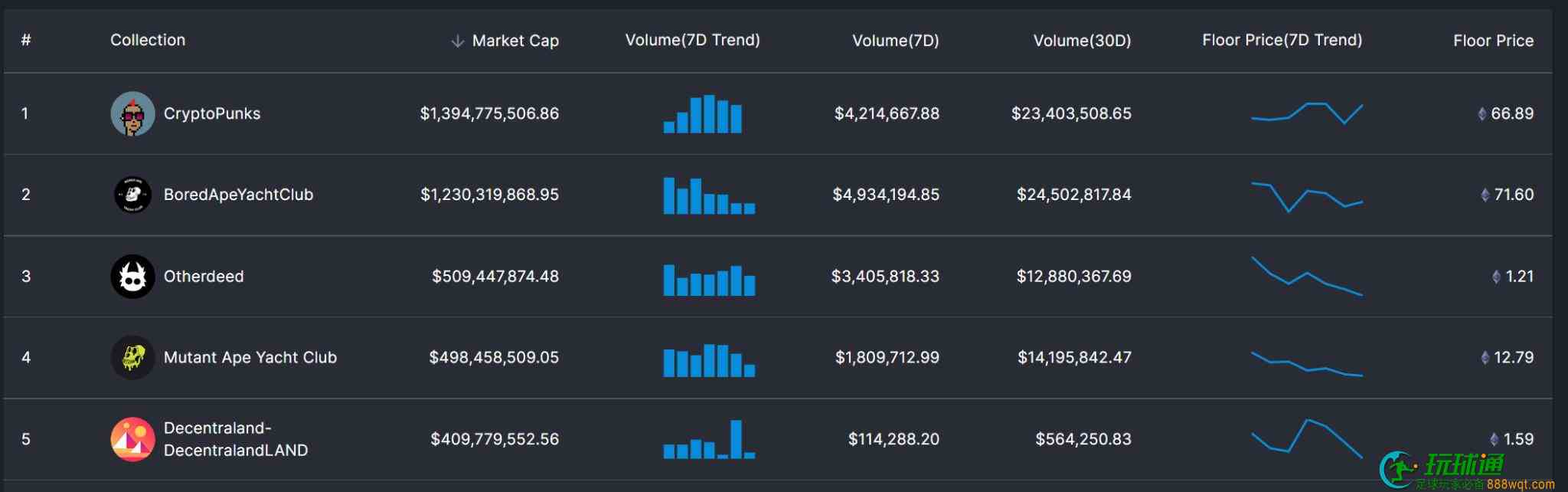Click the Volume(7D) column header

pos(896,41)
